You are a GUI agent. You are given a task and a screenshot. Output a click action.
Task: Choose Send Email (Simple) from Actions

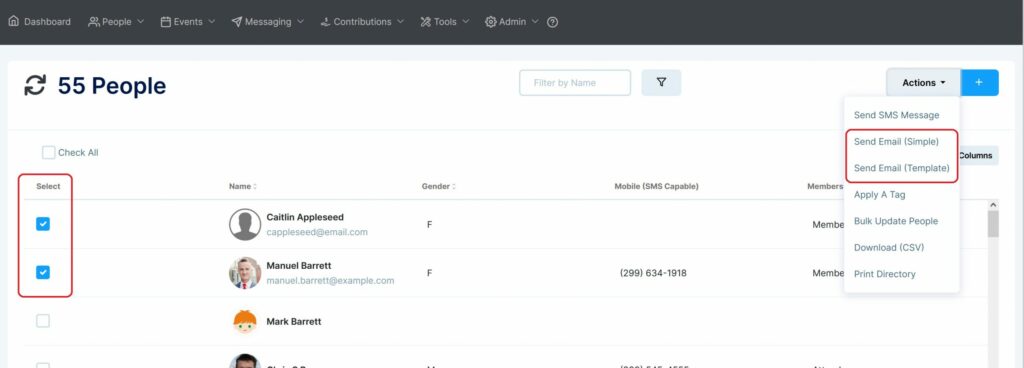[x=896, y=142]
